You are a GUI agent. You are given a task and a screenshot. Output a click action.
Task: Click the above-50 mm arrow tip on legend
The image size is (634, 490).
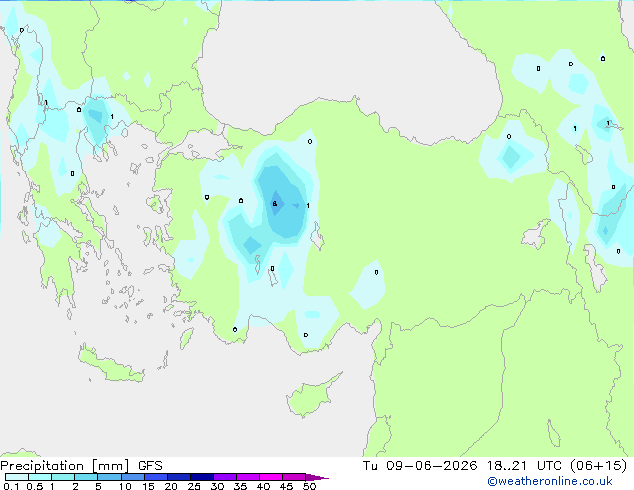317,477
